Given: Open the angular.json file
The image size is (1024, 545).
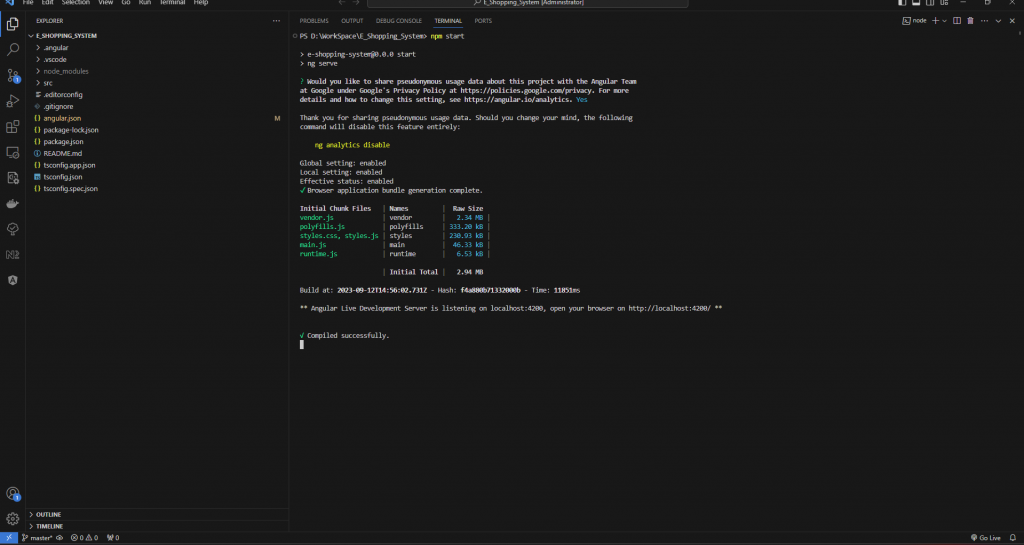Looking at the screenshot, I should (x=157, y=118).
